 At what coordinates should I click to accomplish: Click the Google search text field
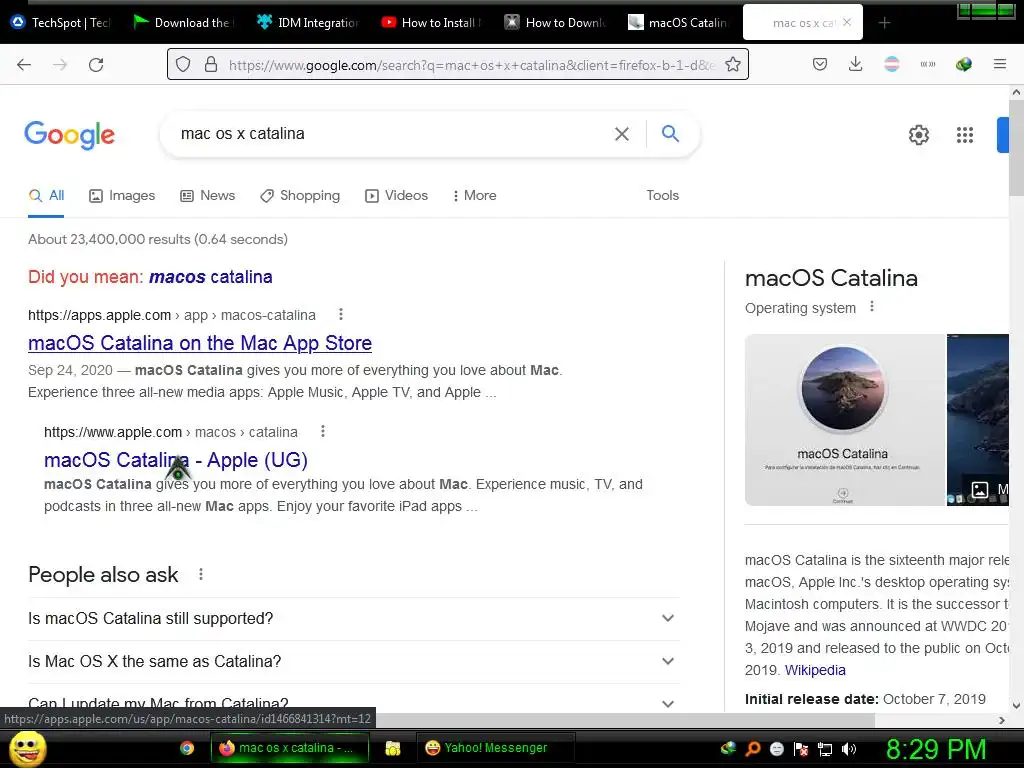[392, 134]
